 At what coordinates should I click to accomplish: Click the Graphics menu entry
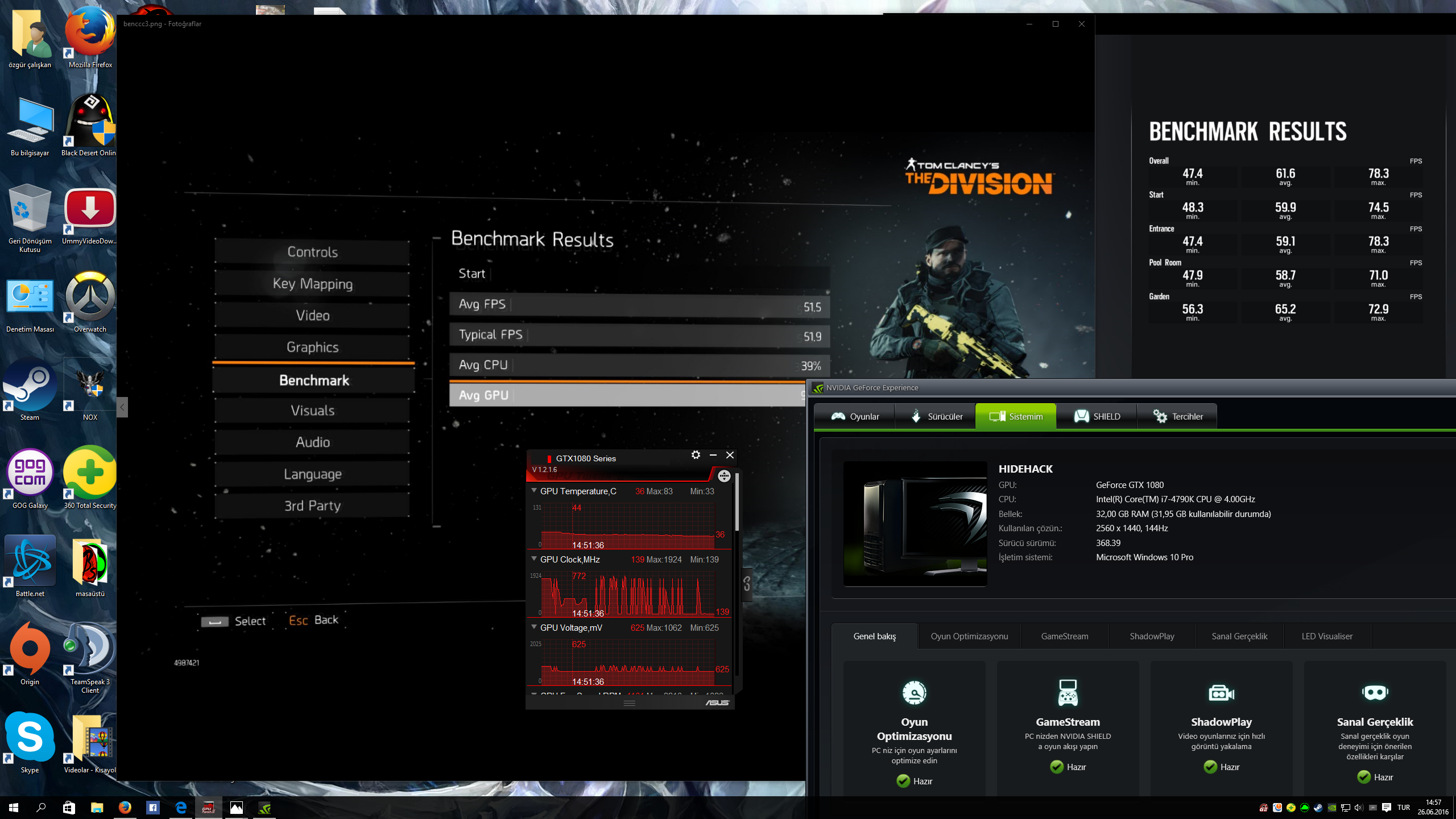click(x=312, y=347)
